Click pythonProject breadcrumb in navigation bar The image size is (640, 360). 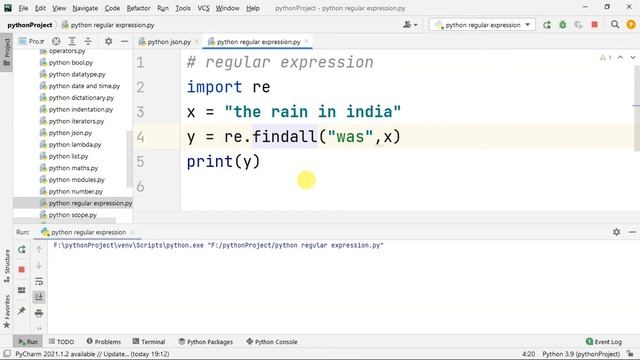pos(29,25)
